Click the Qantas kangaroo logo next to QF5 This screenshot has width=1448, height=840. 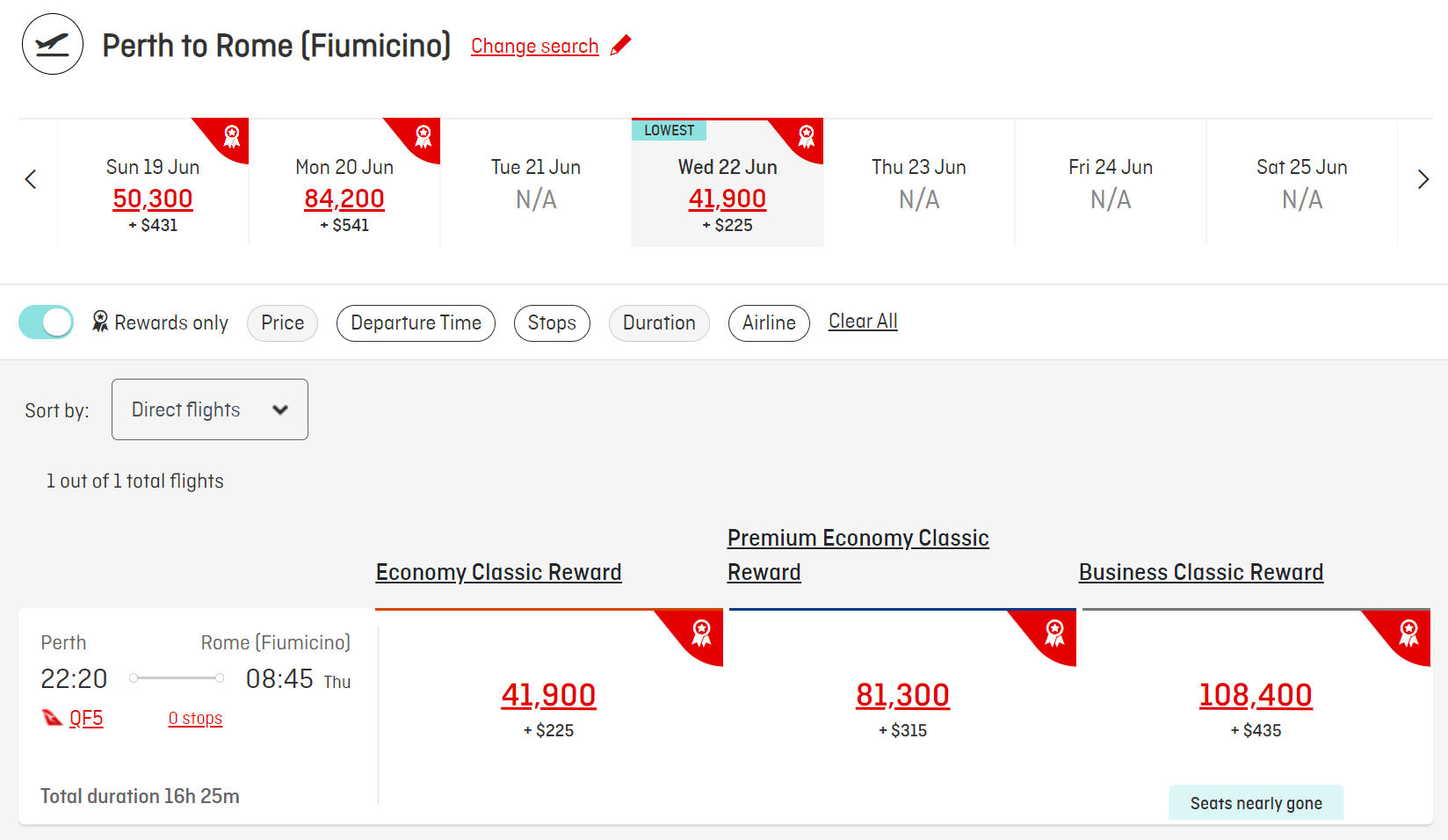(53, 718)
